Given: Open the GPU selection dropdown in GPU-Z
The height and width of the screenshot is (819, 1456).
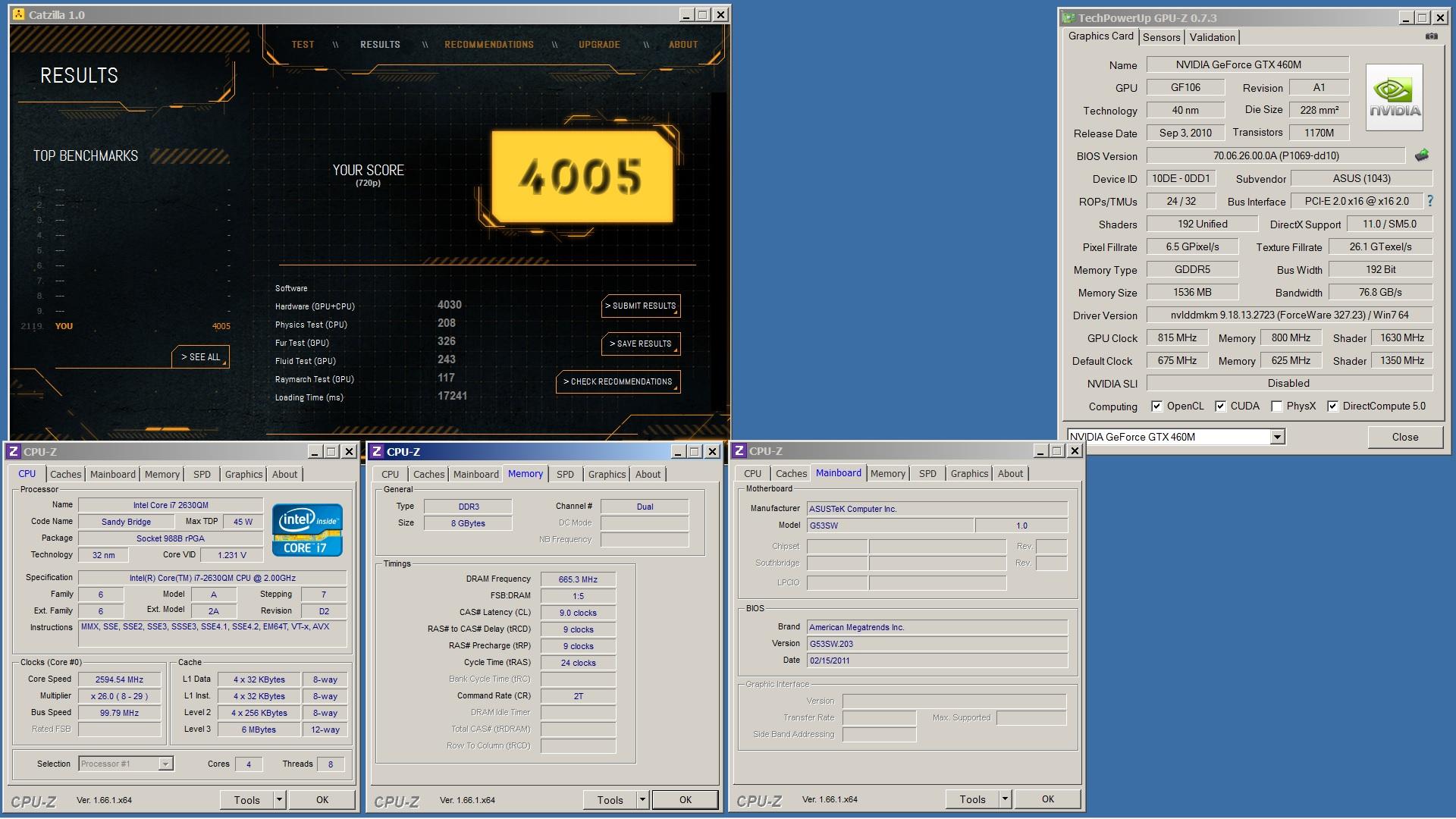Looking at the screenshot, I should (1278, 437).
